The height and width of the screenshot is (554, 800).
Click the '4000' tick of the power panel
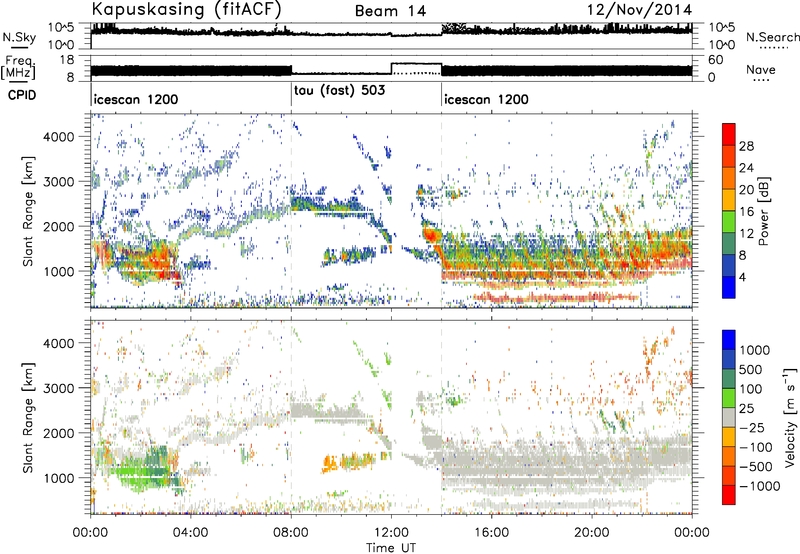tap(59, 137)
